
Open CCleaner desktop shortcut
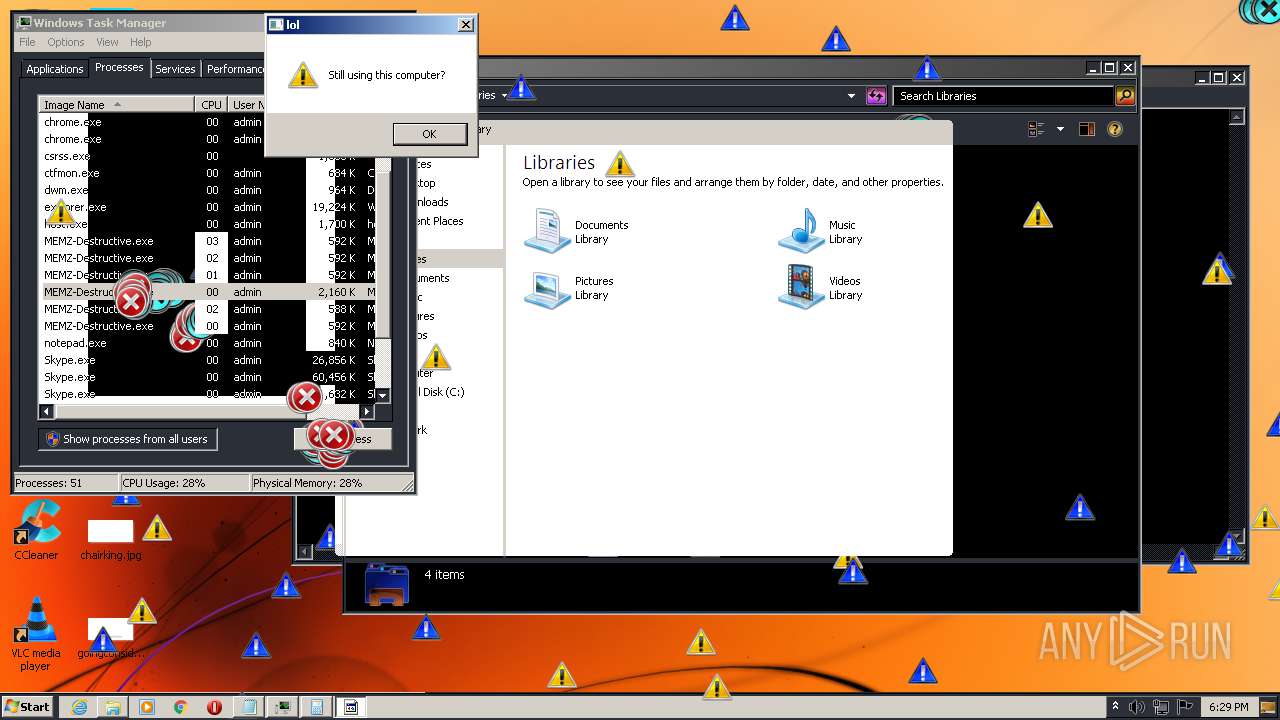36,531
